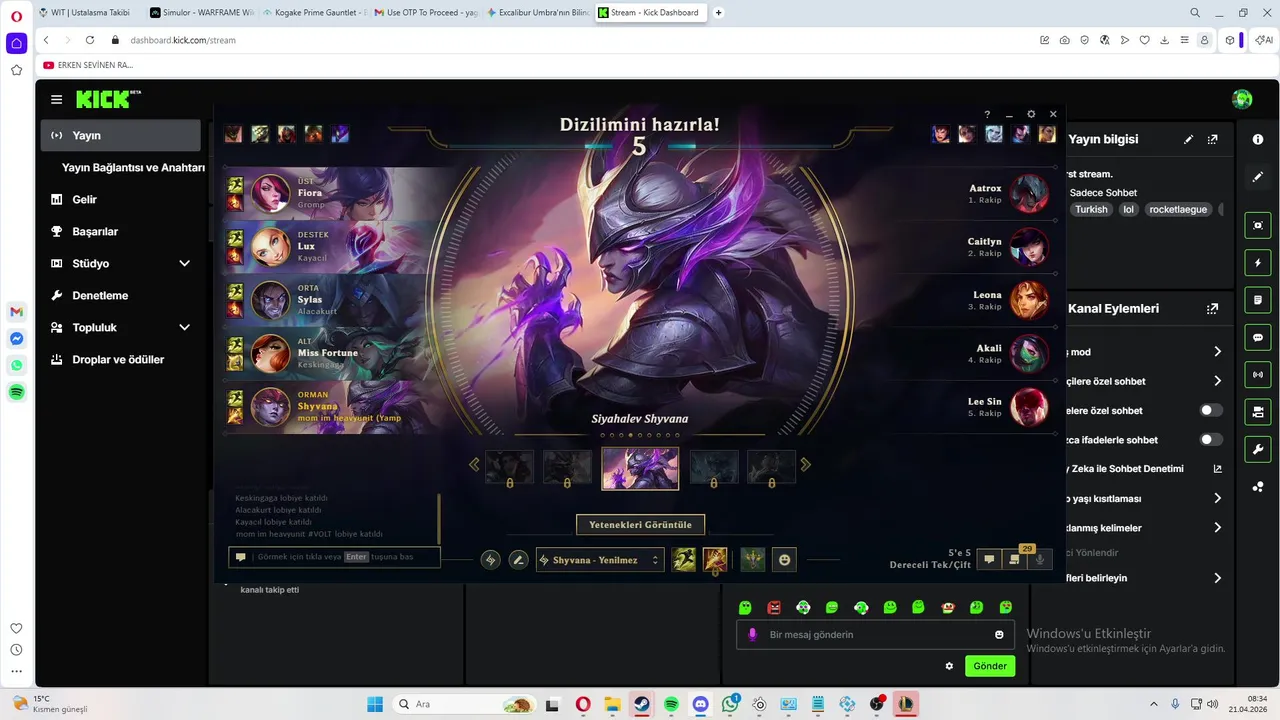Open Discord from the Windows taskbar
1280x720 pixels.
[x=701, y=704]
